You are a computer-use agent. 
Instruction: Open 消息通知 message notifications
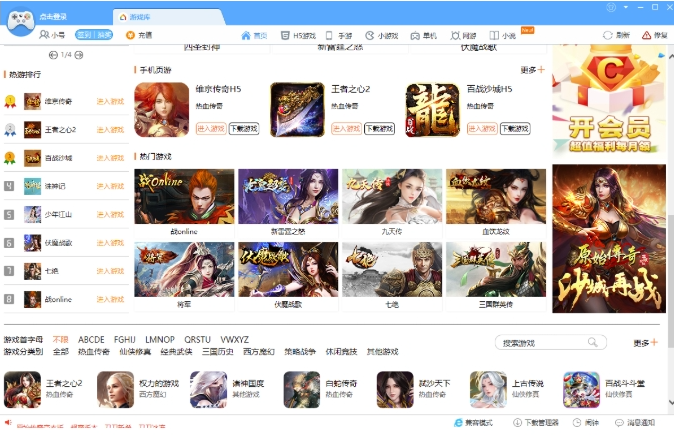pos(635,423)
